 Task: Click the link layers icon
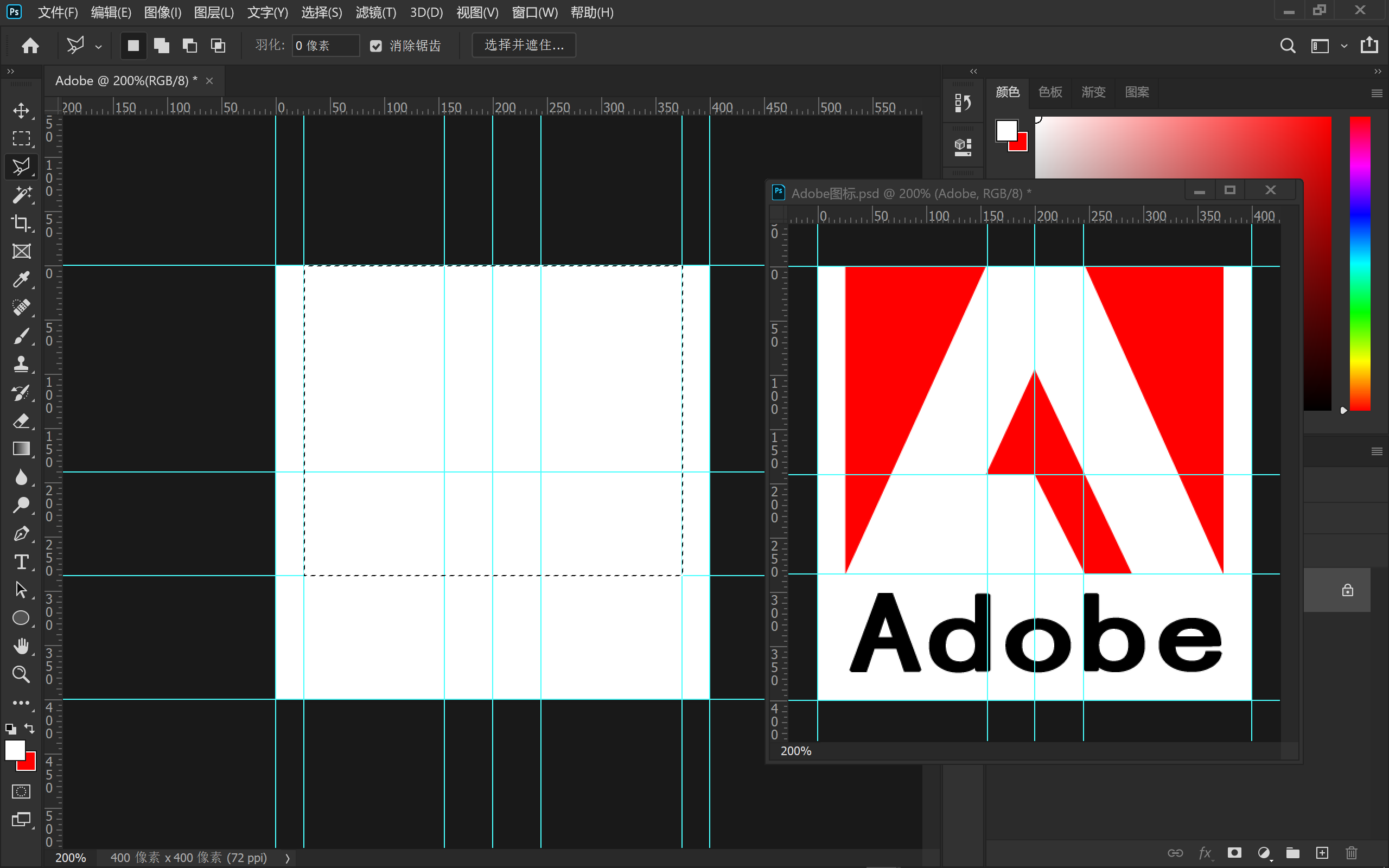coord(1175,853)
